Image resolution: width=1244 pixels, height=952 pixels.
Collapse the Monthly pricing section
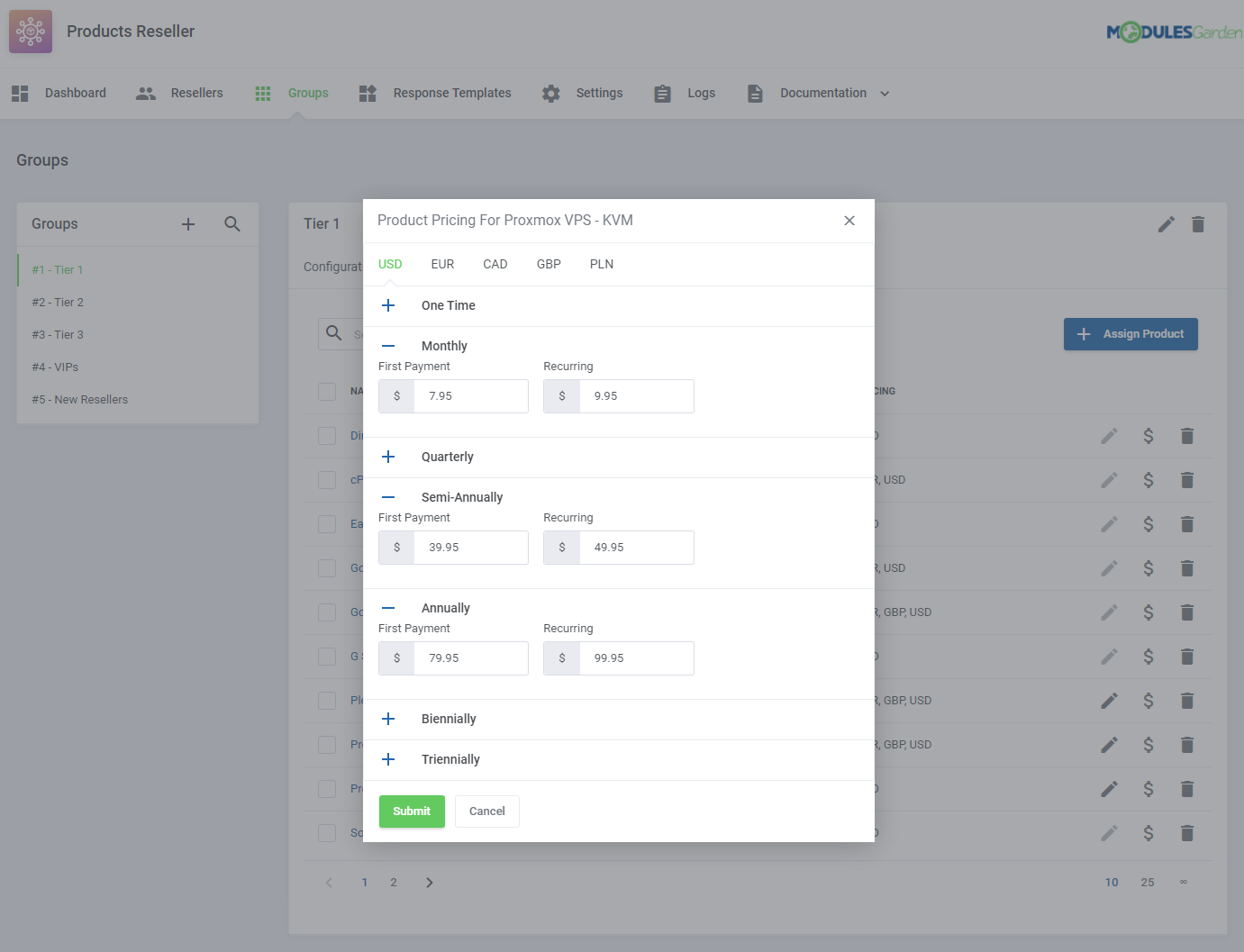(388, 345)
